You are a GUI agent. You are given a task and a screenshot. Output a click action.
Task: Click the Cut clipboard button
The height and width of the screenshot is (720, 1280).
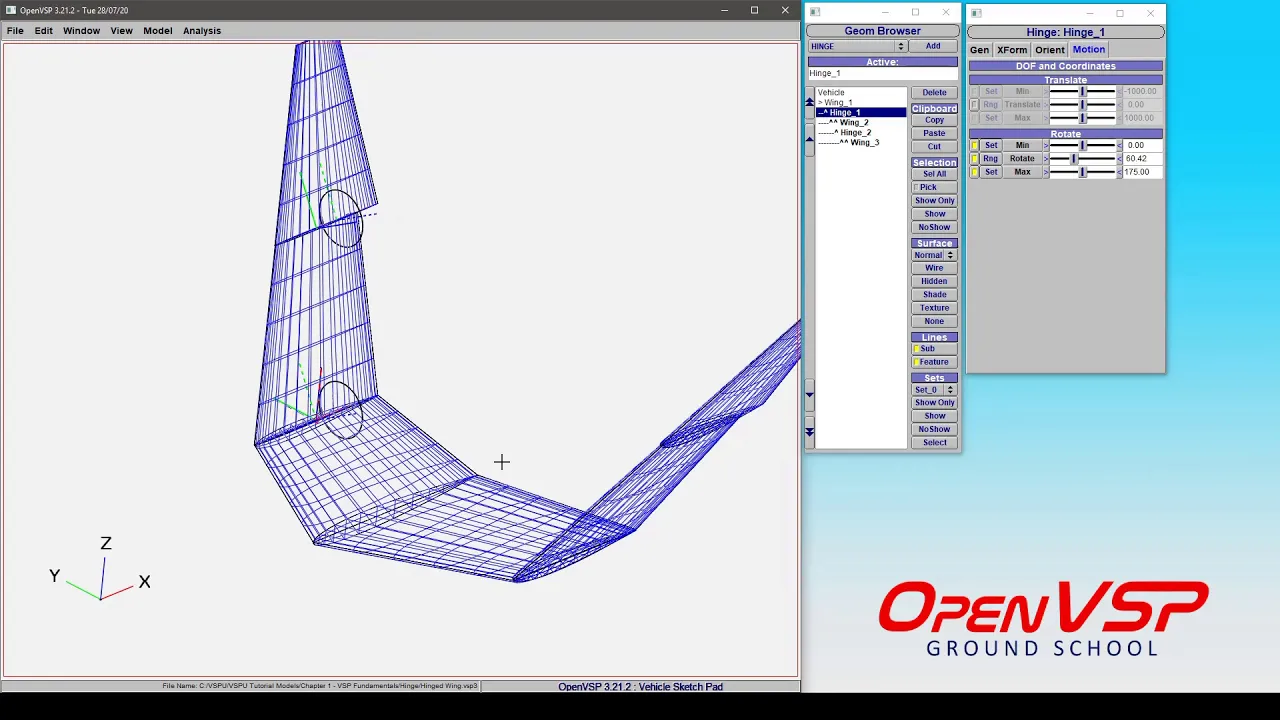click(x=934, y=147)
